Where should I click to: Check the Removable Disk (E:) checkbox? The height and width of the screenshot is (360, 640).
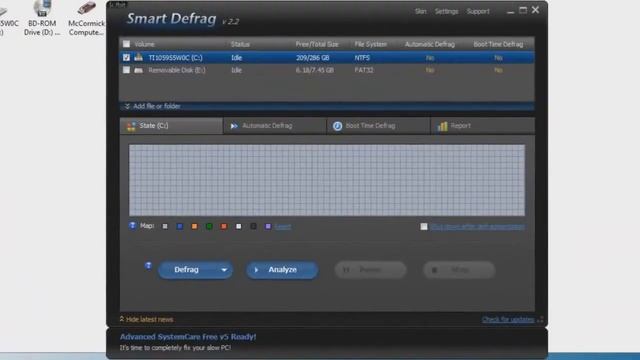click(x=127, y=70)
